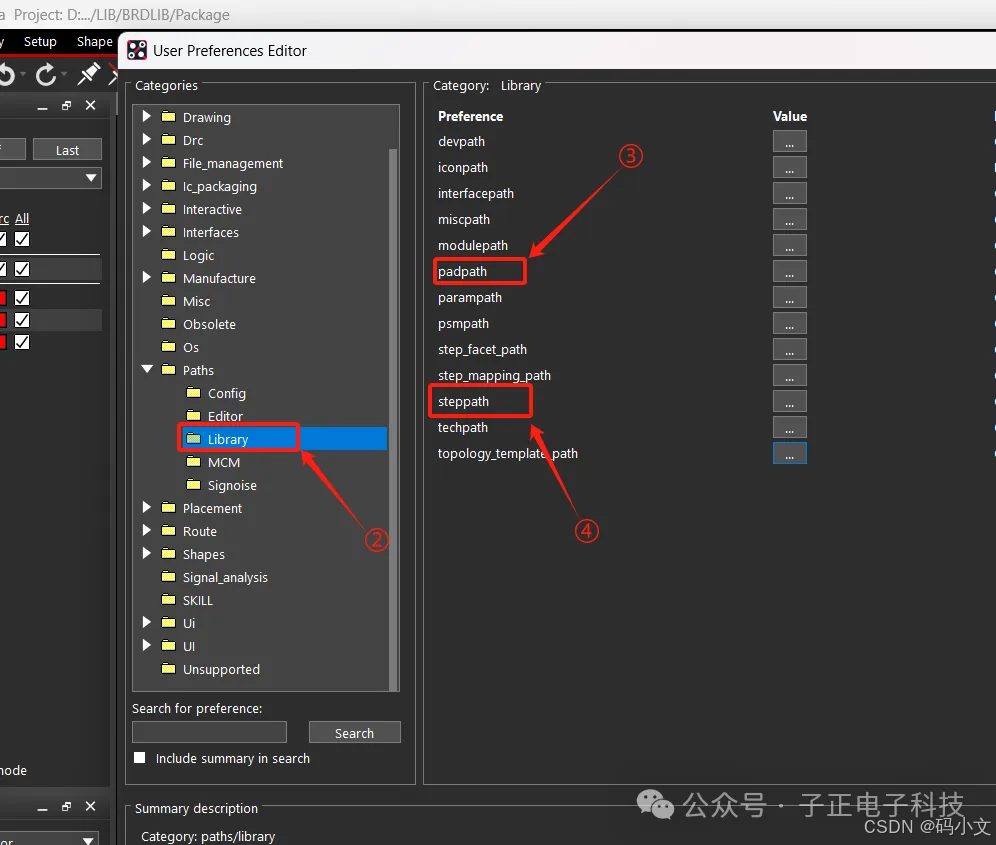Toggle the highlighted row's checkbox
The height and width of the screenshot is (845, 996).
22,320
